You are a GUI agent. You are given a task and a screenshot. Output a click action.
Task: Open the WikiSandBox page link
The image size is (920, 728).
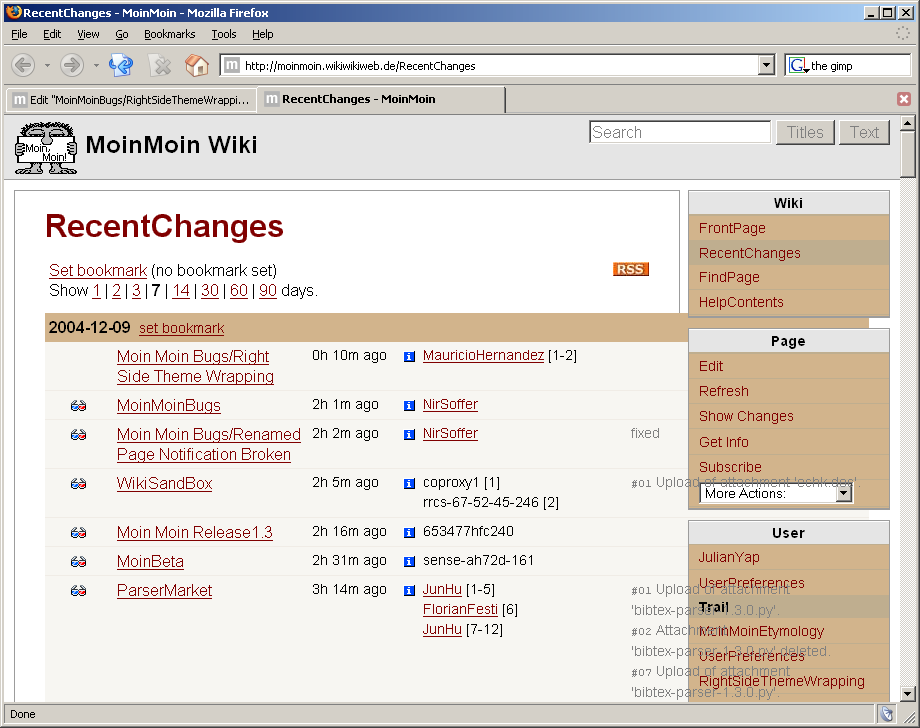pyautogui.click(x=164, y=483)
